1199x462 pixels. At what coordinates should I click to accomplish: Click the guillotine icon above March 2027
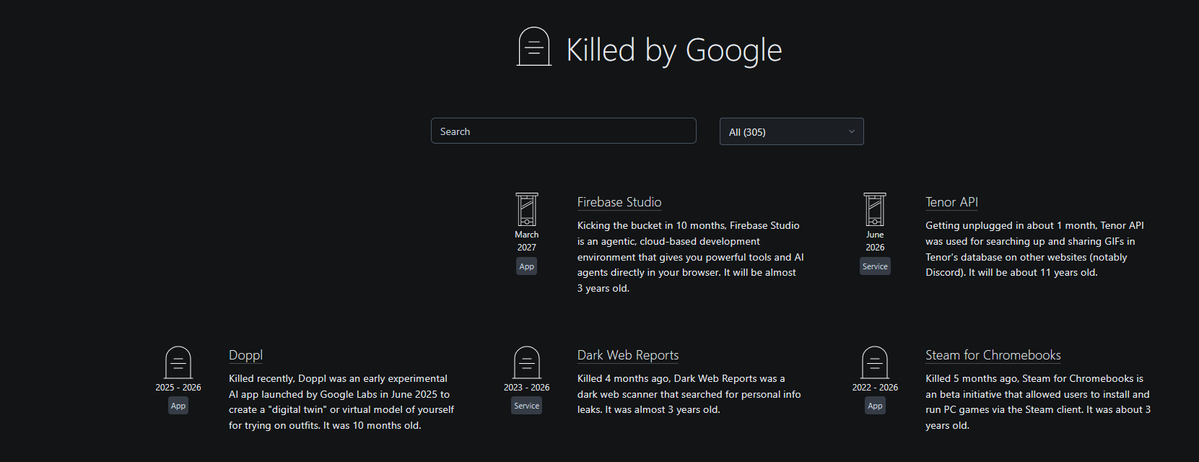(526, 208)
